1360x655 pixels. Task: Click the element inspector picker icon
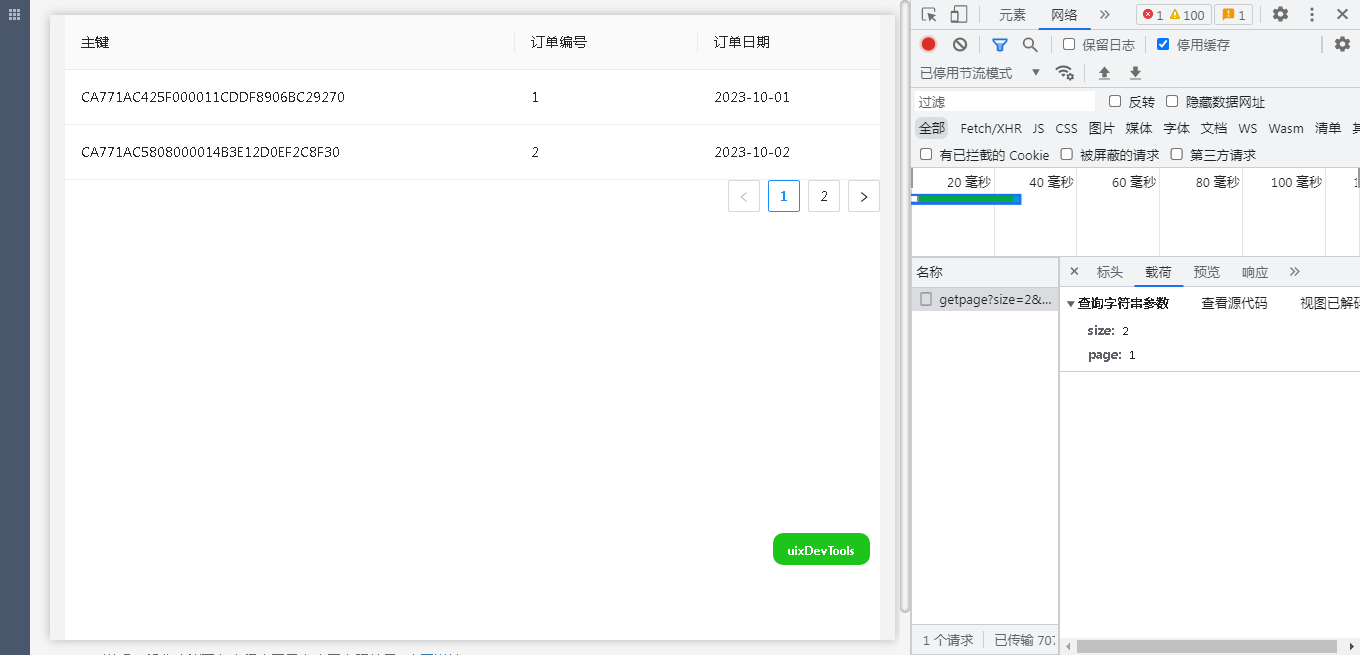929,14
